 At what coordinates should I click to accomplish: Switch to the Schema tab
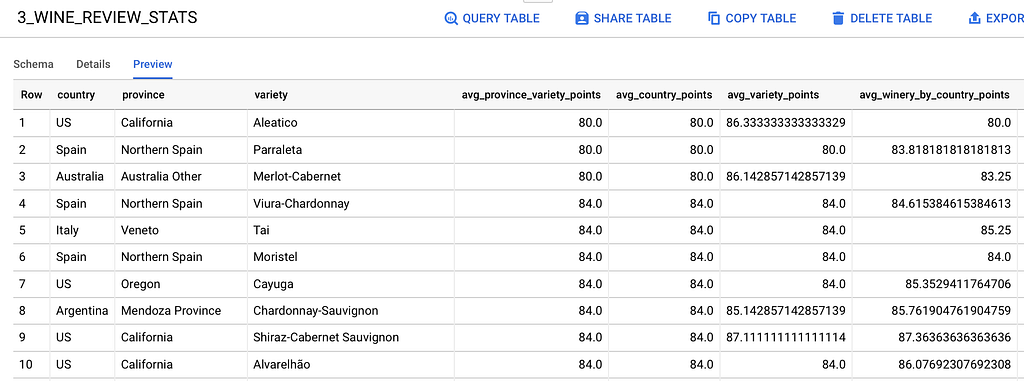[33, 64]
